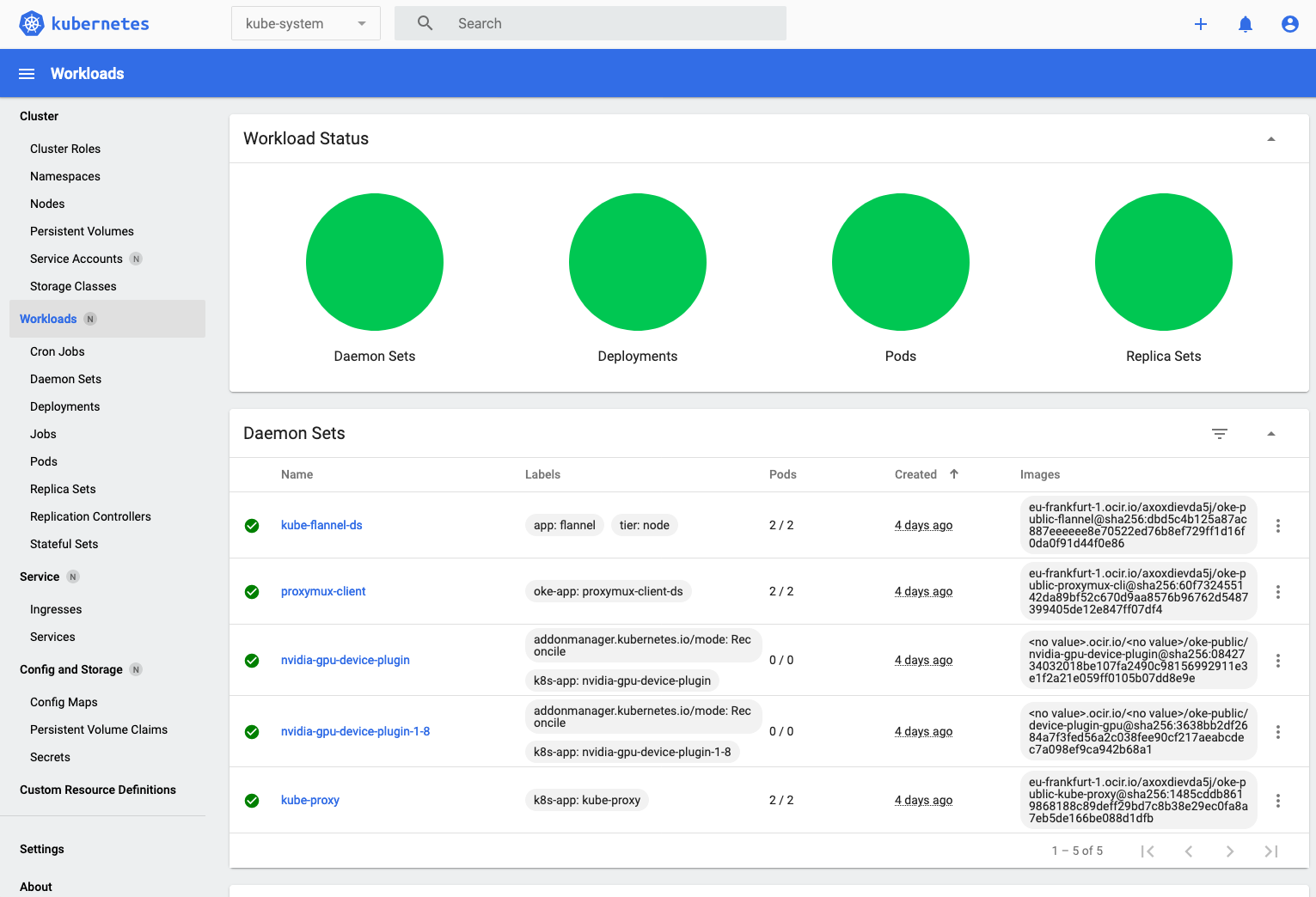Image resolution: width=1316 pixels, height=897 pixels.
Task: Go to last page of Daemon Sets
Action: pos(1271,851)
